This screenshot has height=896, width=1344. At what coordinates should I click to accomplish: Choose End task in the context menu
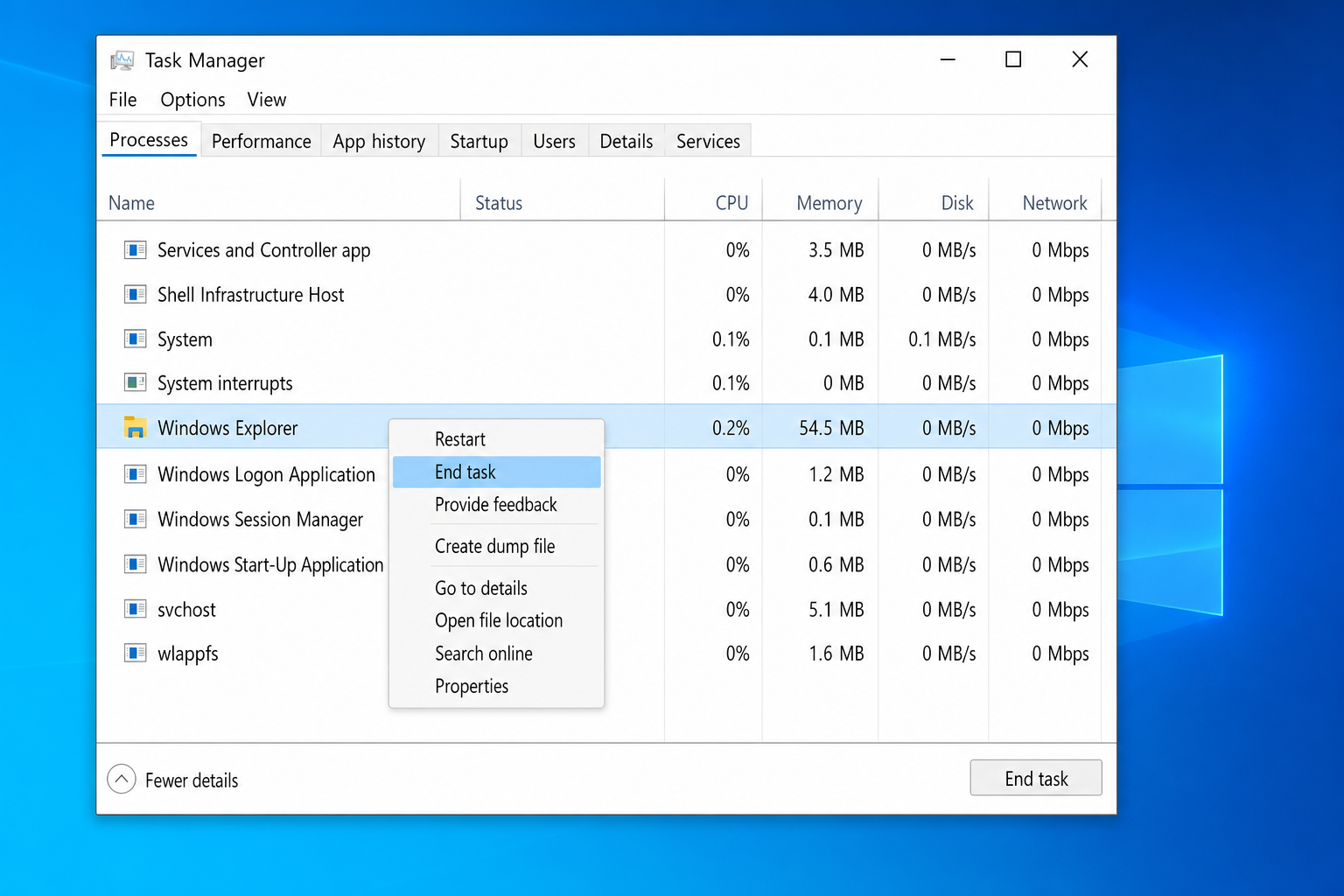496,472
